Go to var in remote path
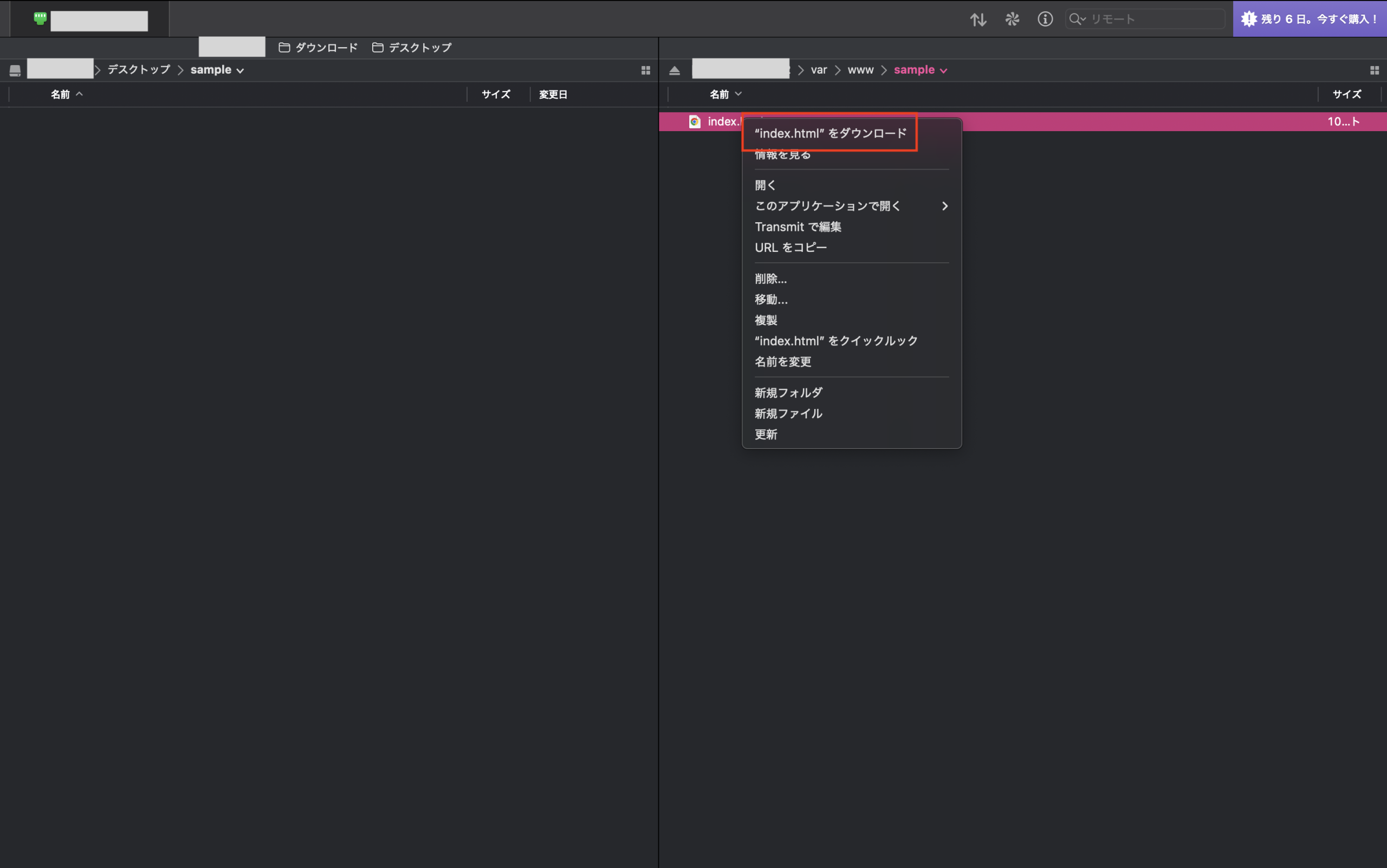The image size is (1387, 868). [819, 70]
